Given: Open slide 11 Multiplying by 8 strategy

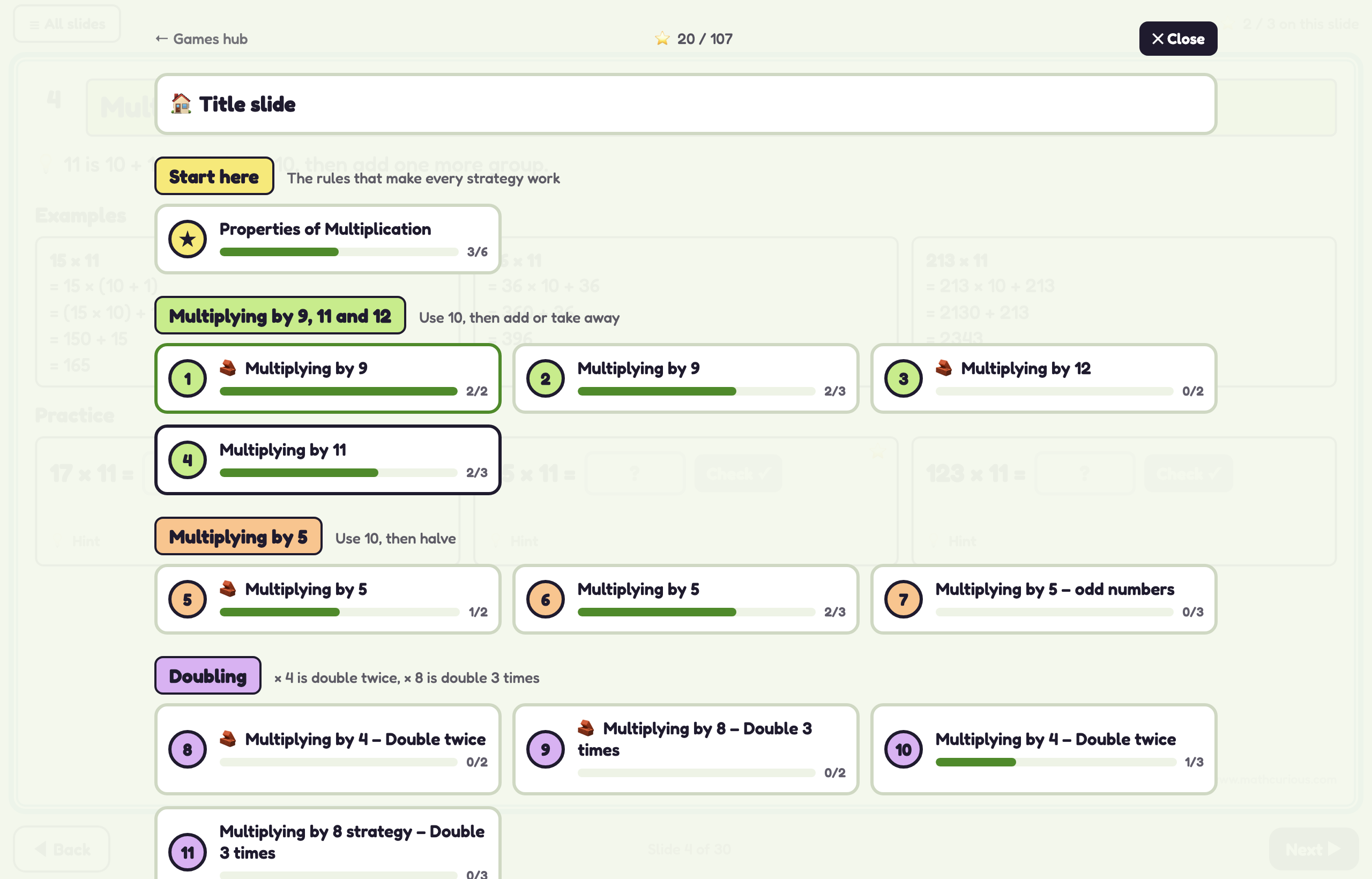Looking at the screenshot, I should (x=327, y=844).
